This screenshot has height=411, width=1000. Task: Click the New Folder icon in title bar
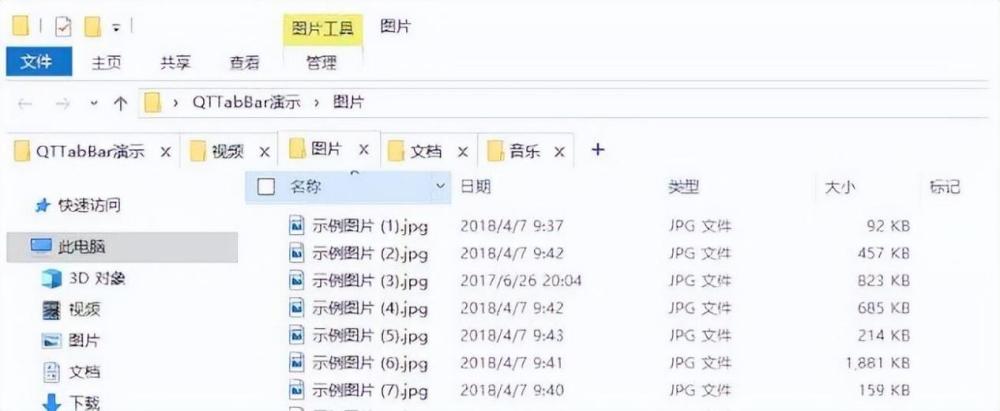pos(93,27)
